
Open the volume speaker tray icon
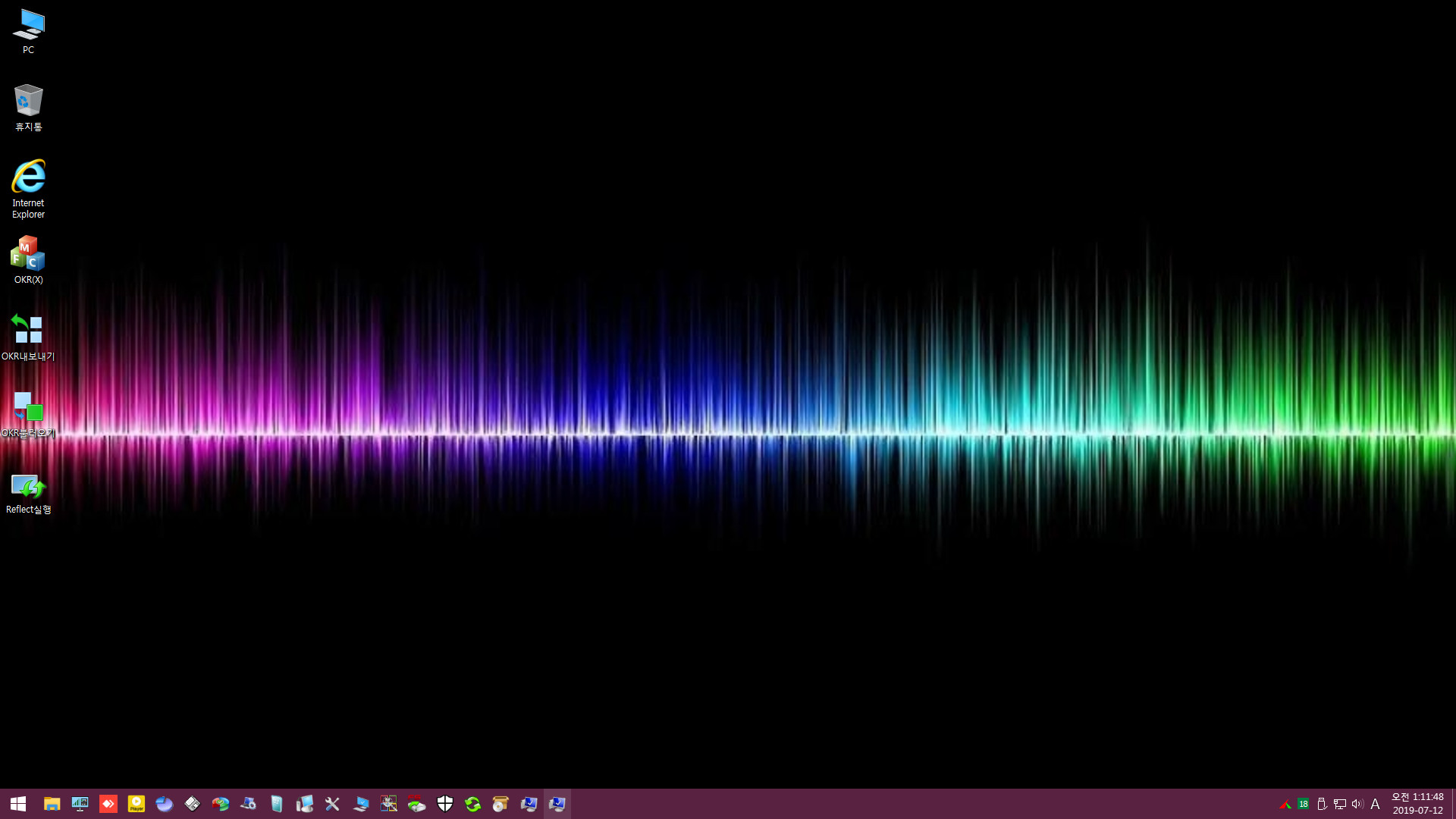coord(1357,805)
